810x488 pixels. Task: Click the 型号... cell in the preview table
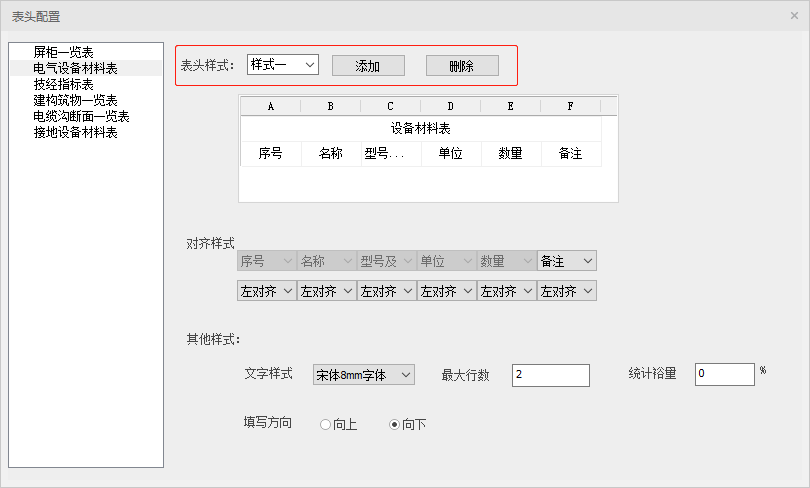coord(391,153)
